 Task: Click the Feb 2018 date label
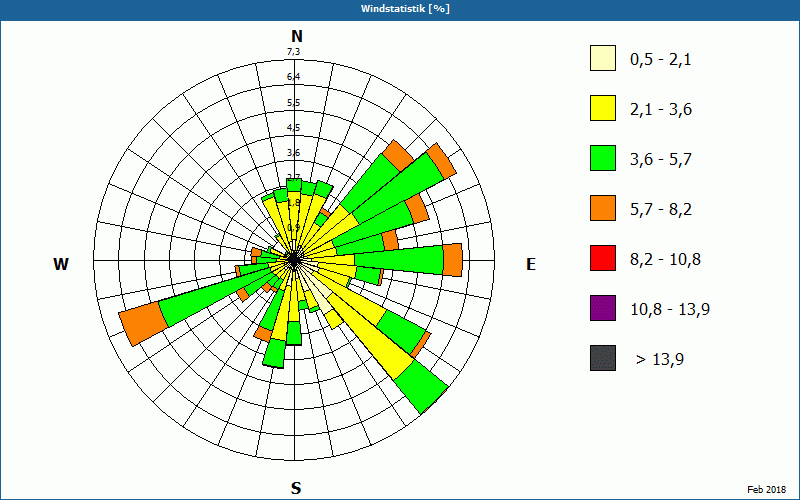coord(767,489)
